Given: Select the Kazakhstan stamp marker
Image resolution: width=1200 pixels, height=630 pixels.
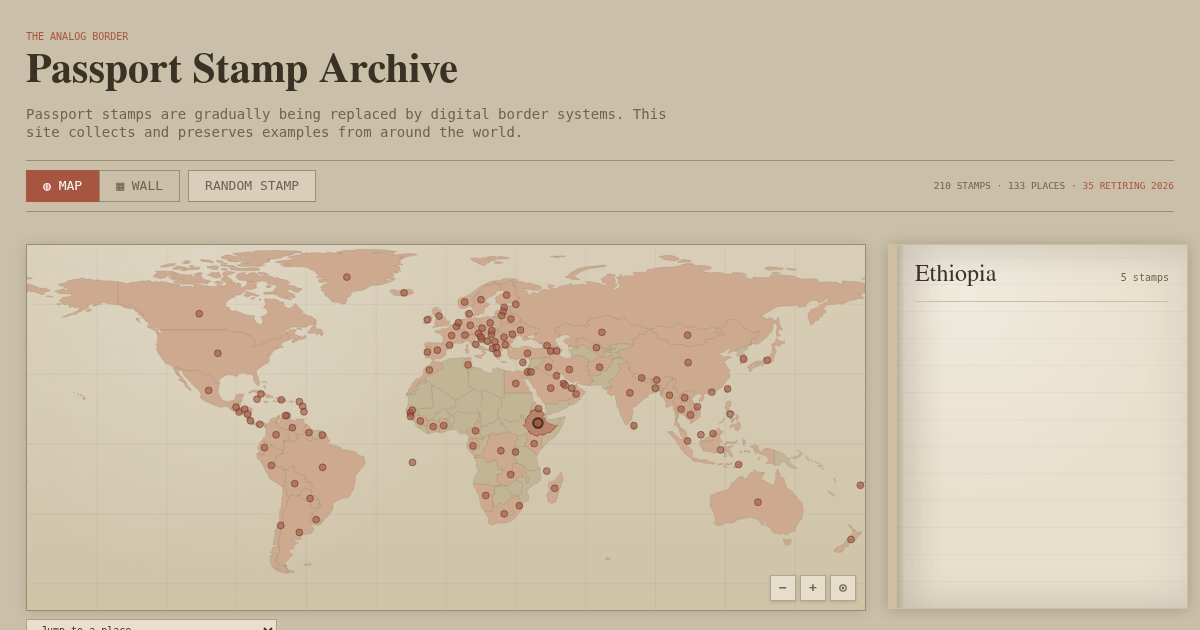Looking at the screenshot, I should [602, 332].
